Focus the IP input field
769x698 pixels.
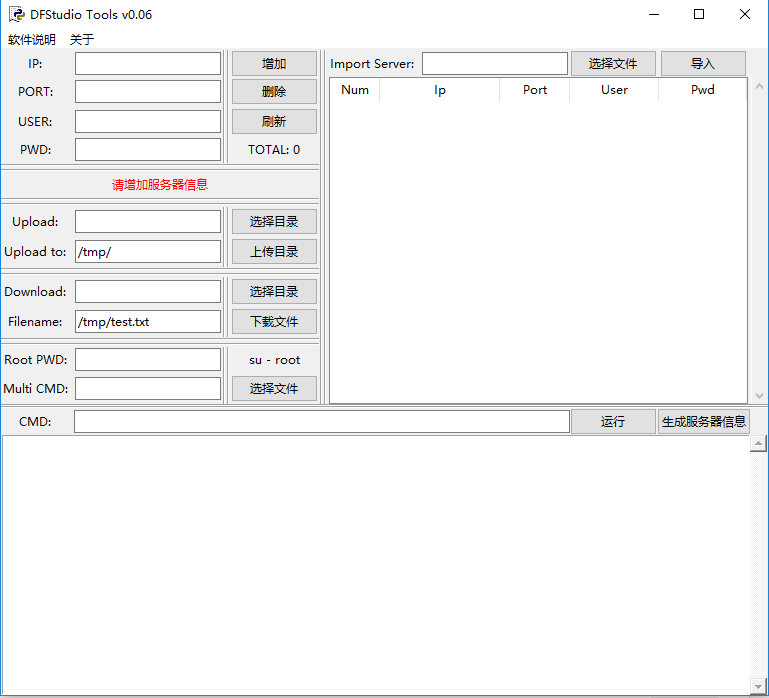[x=148, y=64]
